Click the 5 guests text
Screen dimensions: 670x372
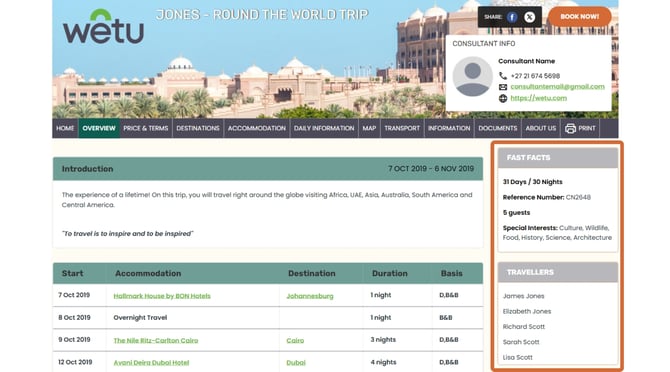pyautogui.click(x=516, y=212)
